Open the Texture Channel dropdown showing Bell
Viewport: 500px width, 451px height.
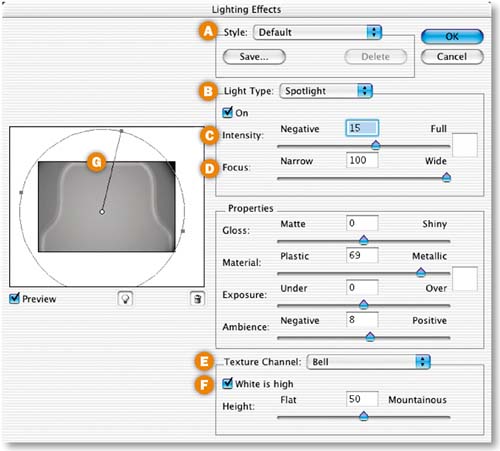coord(369,362)
